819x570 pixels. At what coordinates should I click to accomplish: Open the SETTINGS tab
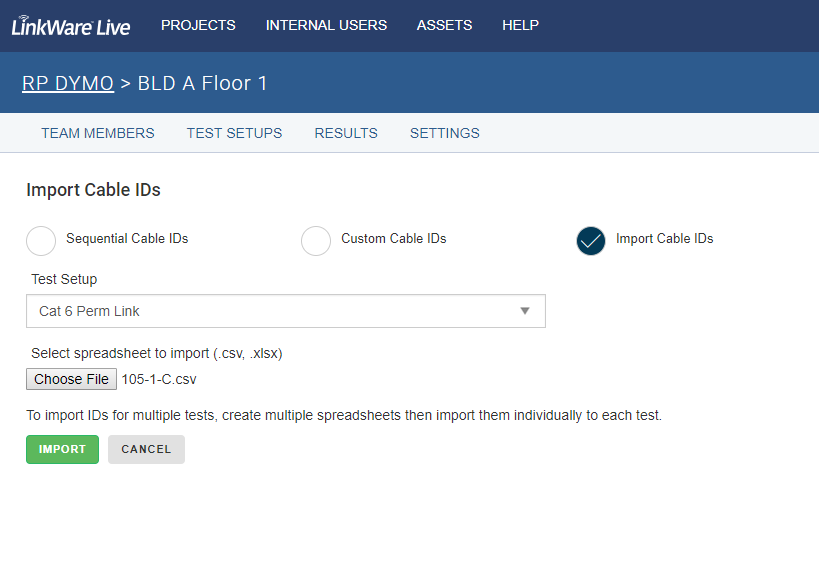click(x=444, y=133)
